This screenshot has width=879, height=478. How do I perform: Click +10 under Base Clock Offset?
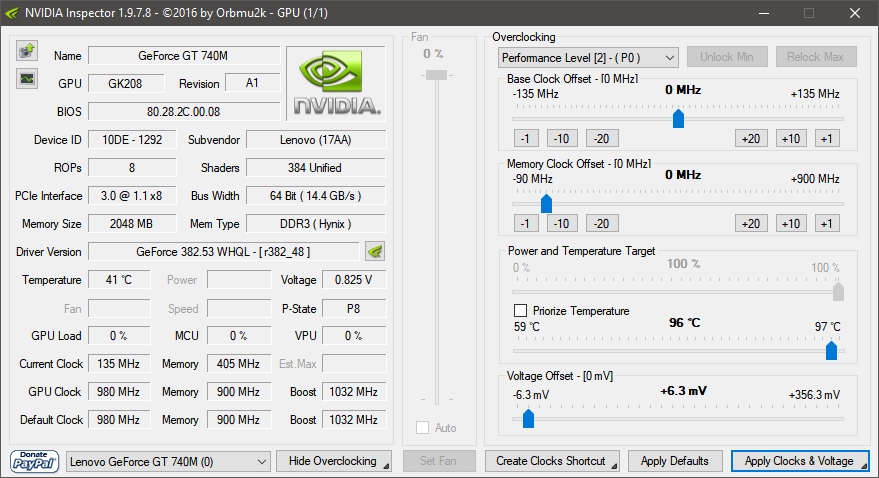792,138
